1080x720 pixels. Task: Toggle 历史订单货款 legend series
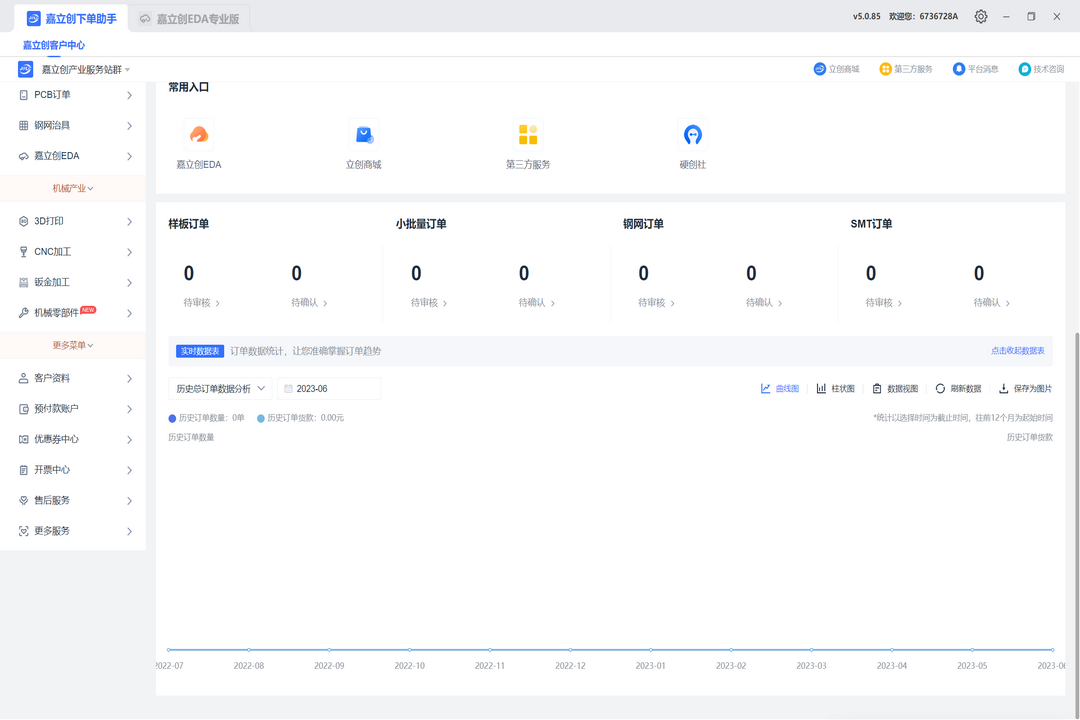point(300,418)
